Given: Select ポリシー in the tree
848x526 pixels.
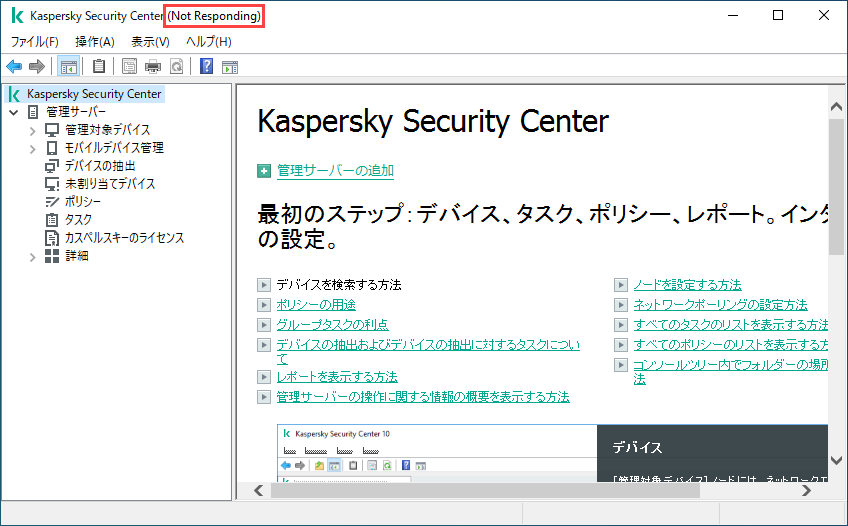Looking at the screenshot, I should tap(82, 202).
